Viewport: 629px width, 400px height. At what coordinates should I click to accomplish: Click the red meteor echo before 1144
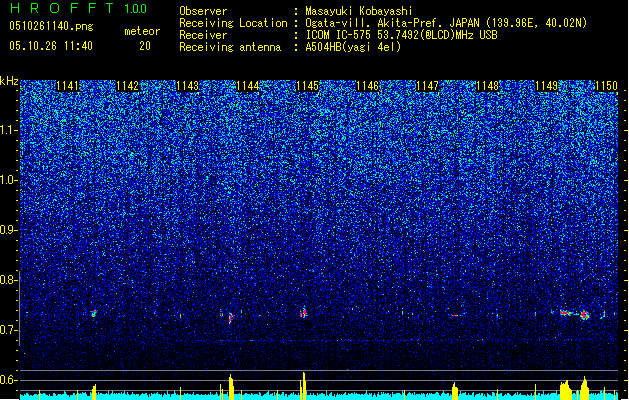tap(231, 319)
